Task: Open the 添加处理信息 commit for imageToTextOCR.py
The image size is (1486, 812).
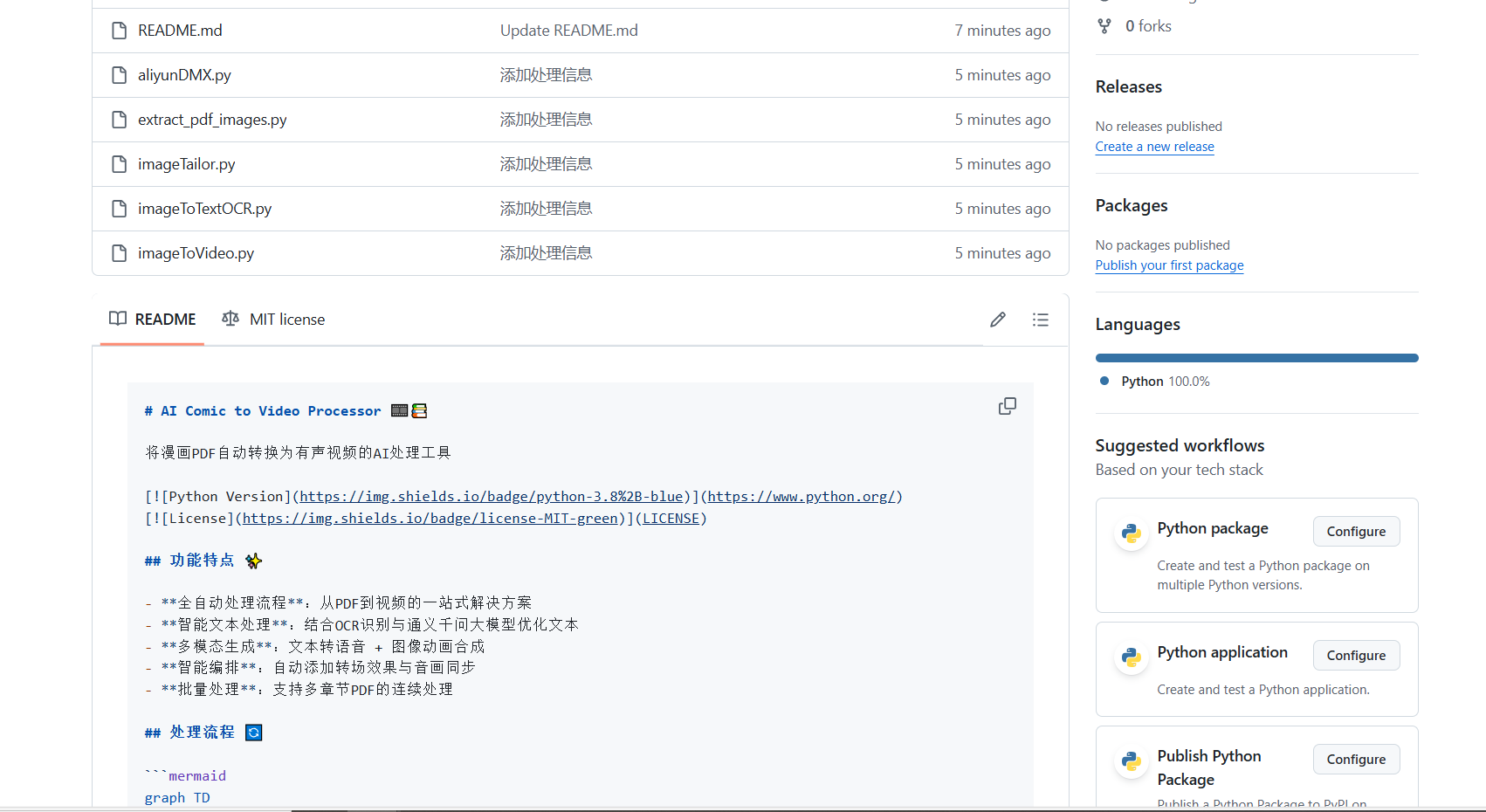Action: (547, 209)
